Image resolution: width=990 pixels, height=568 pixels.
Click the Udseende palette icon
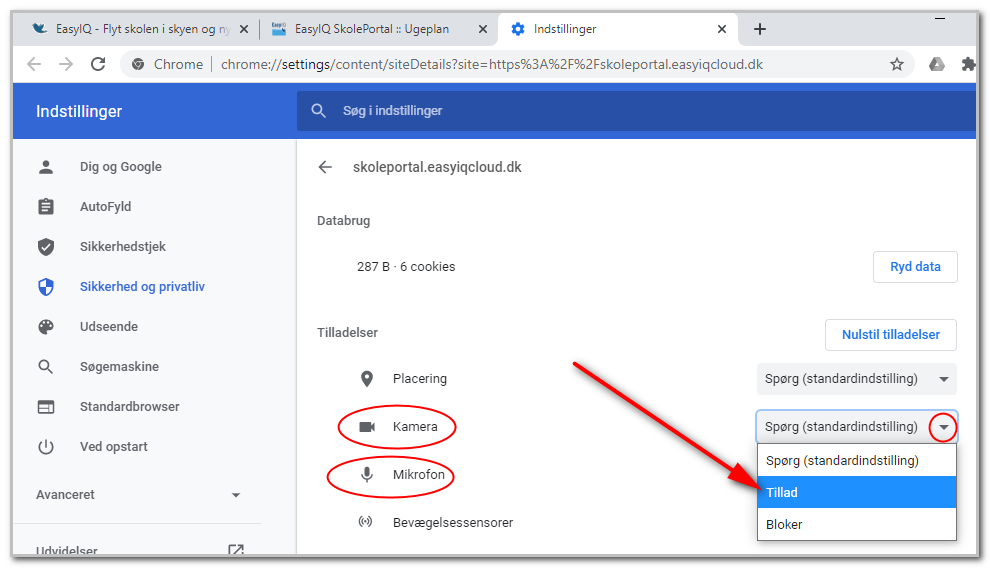46,326
